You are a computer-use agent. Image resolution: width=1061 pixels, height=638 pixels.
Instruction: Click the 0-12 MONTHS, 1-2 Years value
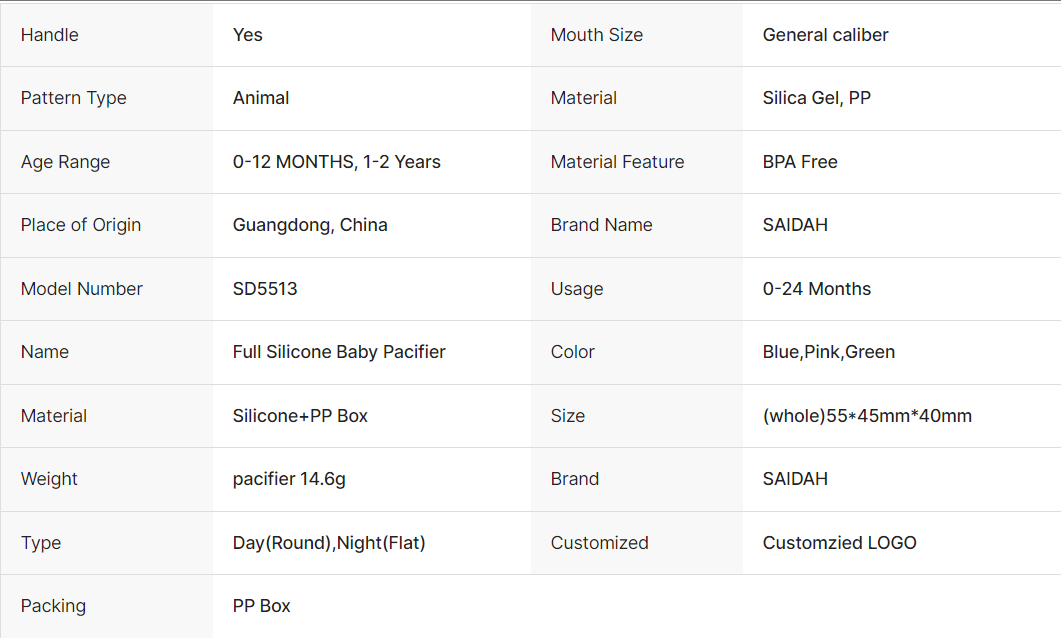point(336,162)
